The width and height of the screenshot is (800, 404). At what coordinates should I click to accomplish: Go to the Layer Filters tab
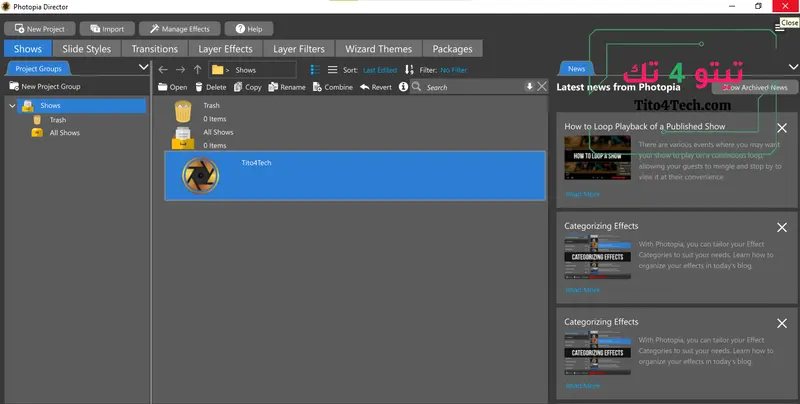(x=298, y=49)
